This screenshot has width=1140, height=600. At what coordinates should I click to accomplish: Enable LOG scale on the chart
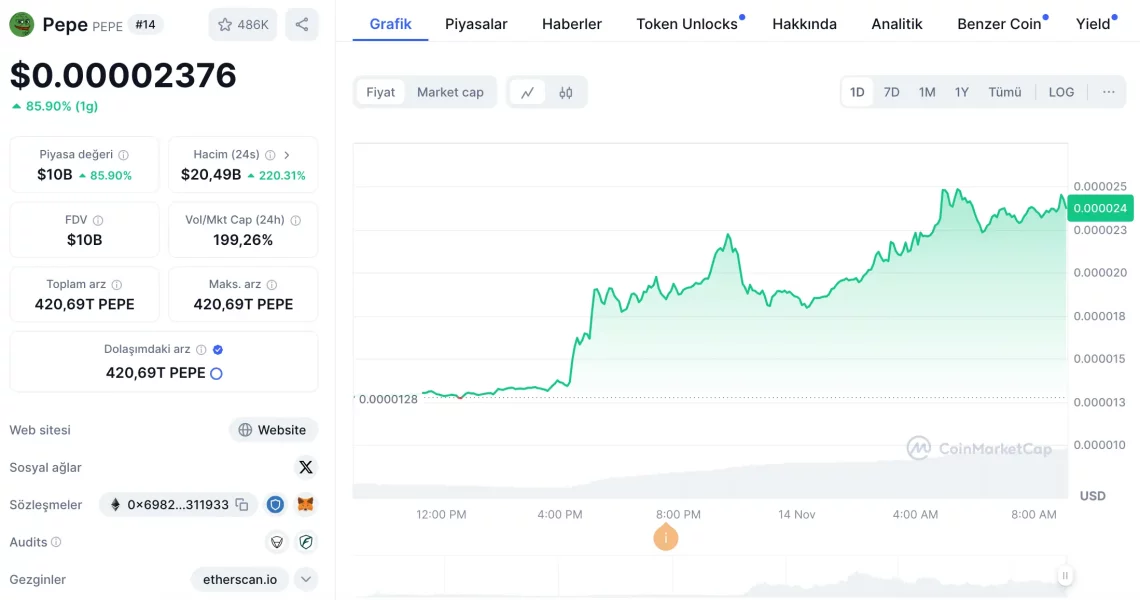click(x=1060, y=91)
